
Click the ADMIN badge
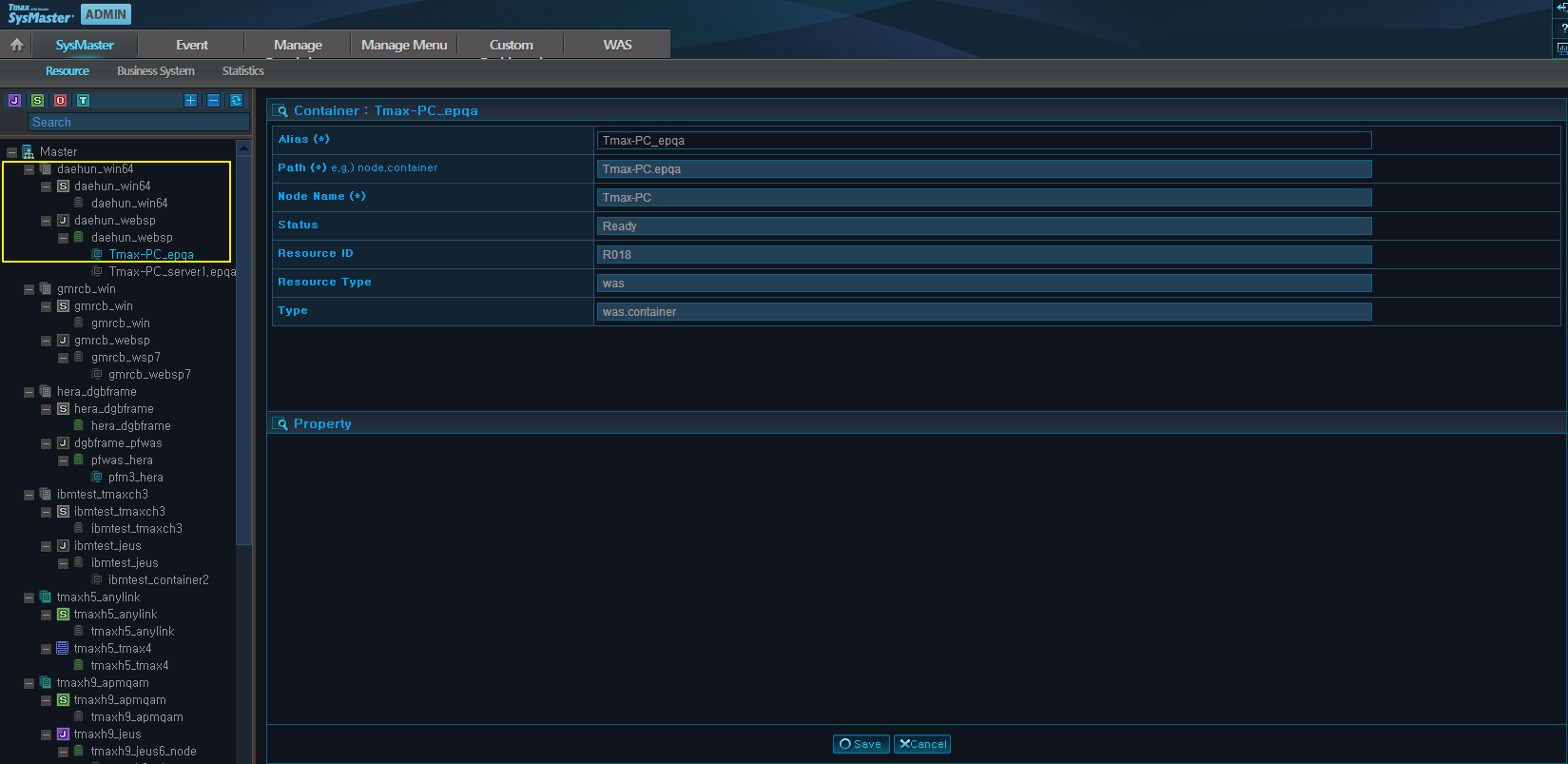click(106, 14)
